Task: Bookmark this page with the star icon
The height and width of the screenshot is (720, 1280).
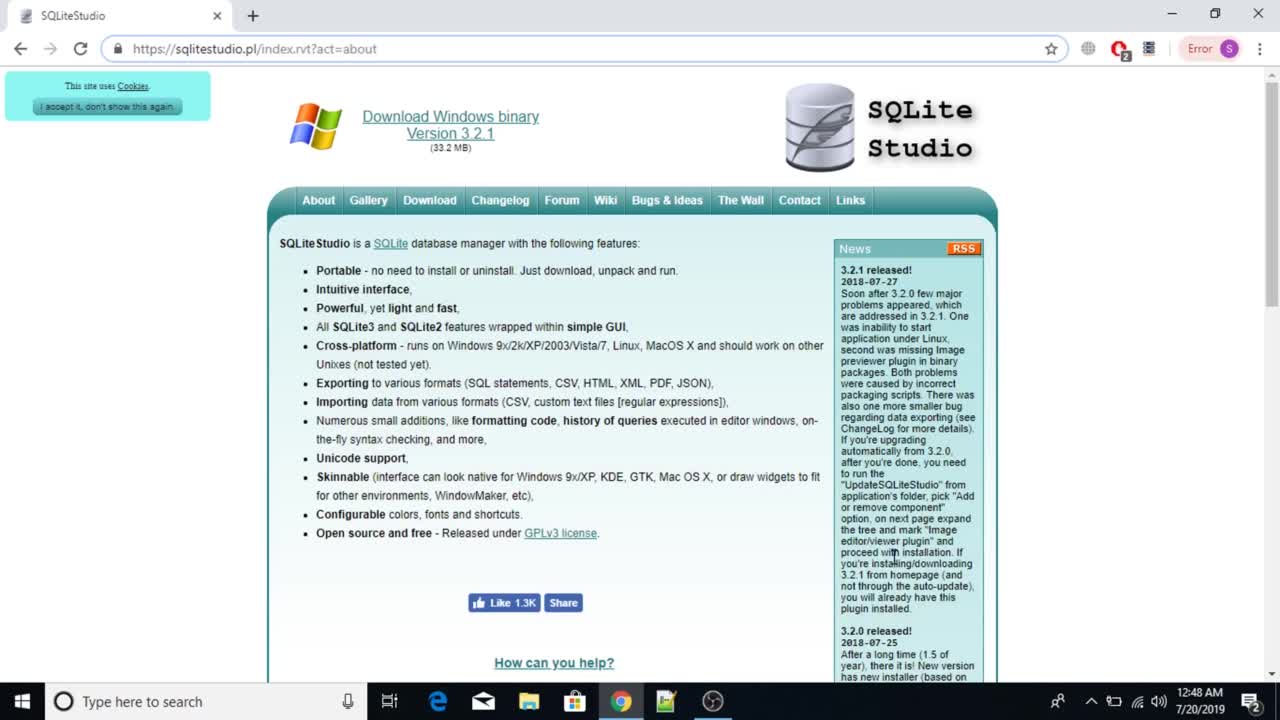Action: pyautogui.click(x=1051, y=48)
